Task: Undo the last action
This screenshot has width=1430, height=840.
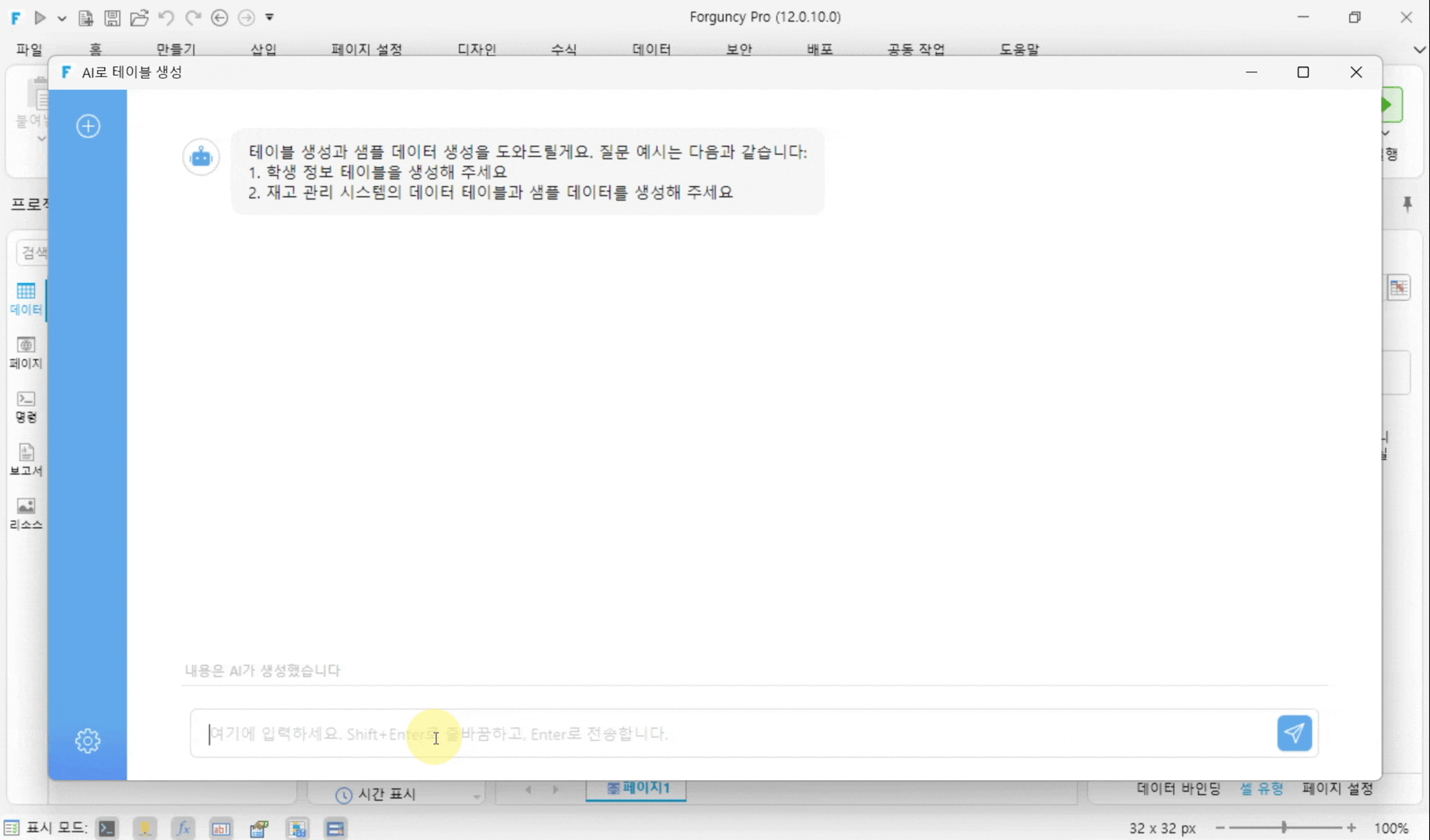Action: pyautogui.click(x=166, y=17)
